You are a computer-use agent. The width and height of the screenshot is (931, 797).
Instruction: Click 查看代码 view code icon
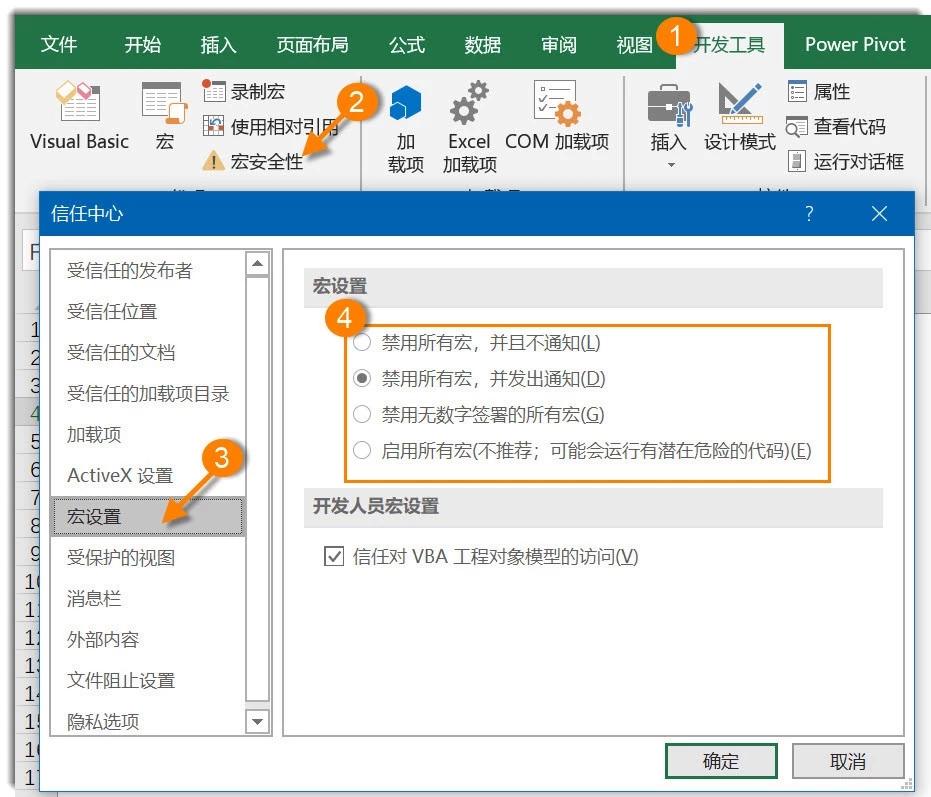coord(797,127)
